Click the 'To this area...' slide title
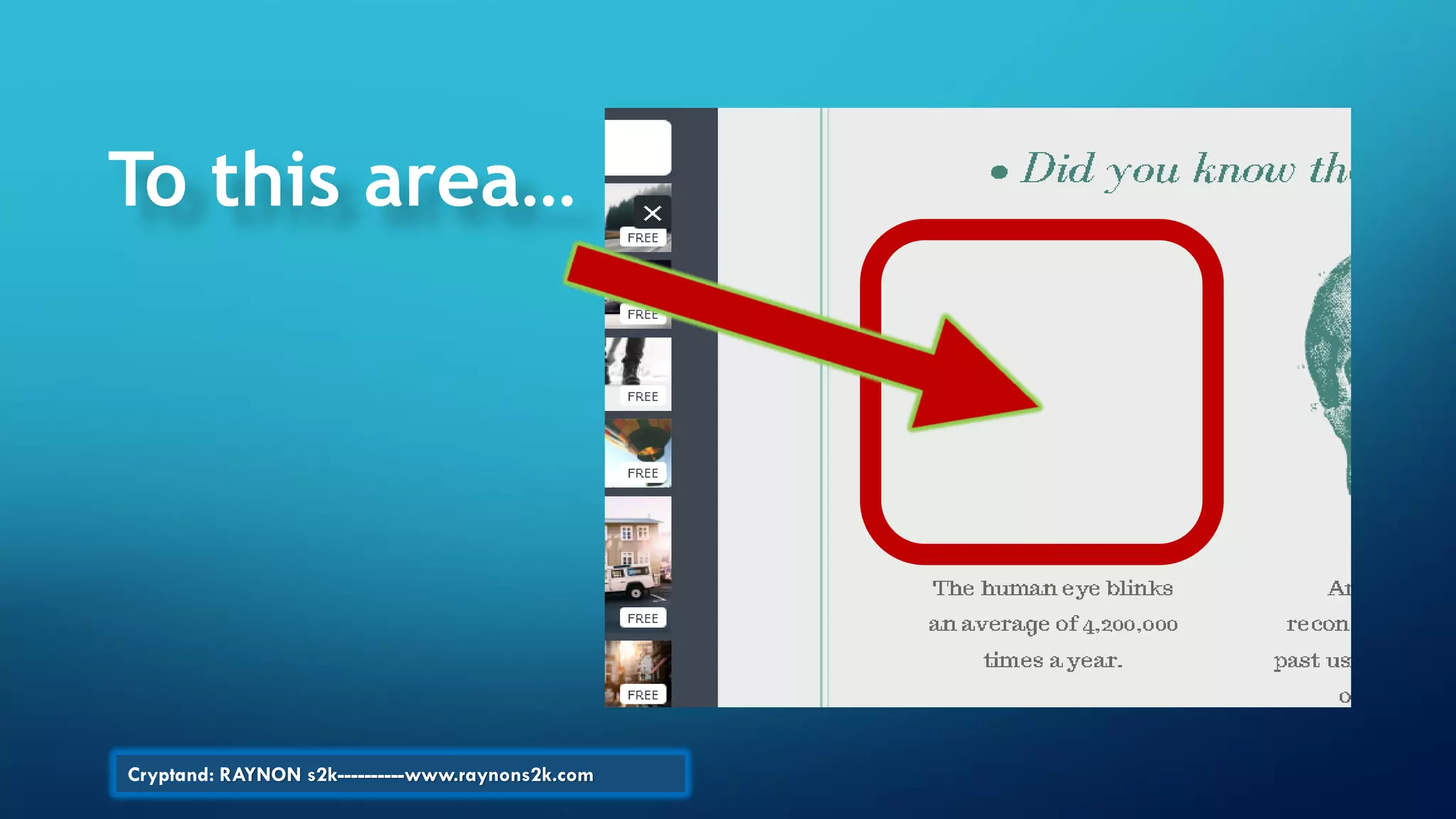Screen dimensions: 1456x819 (x=341, y=180)
